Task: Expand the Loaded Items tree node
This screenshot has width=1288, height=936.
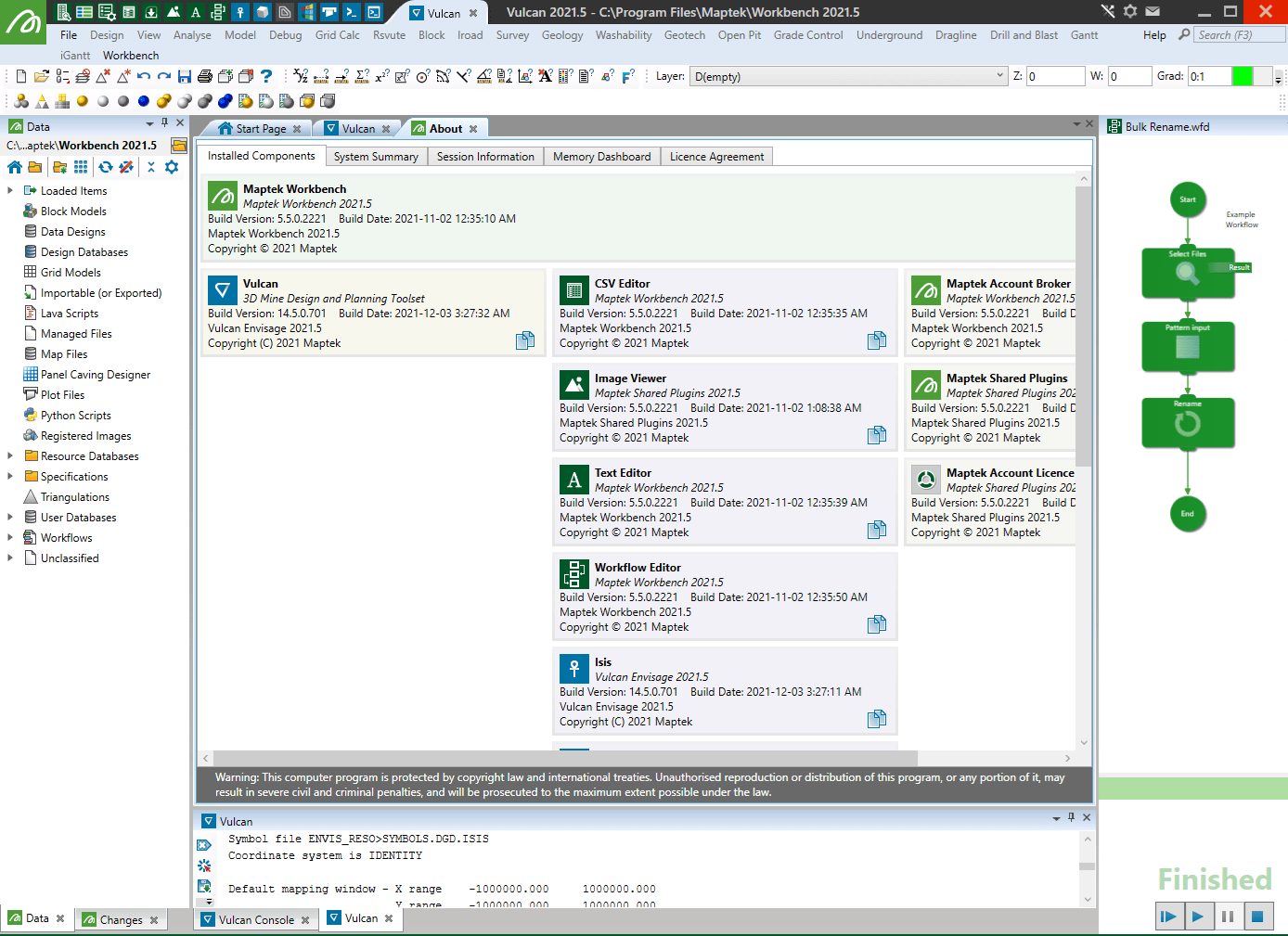Action: (x=10, y=190)
